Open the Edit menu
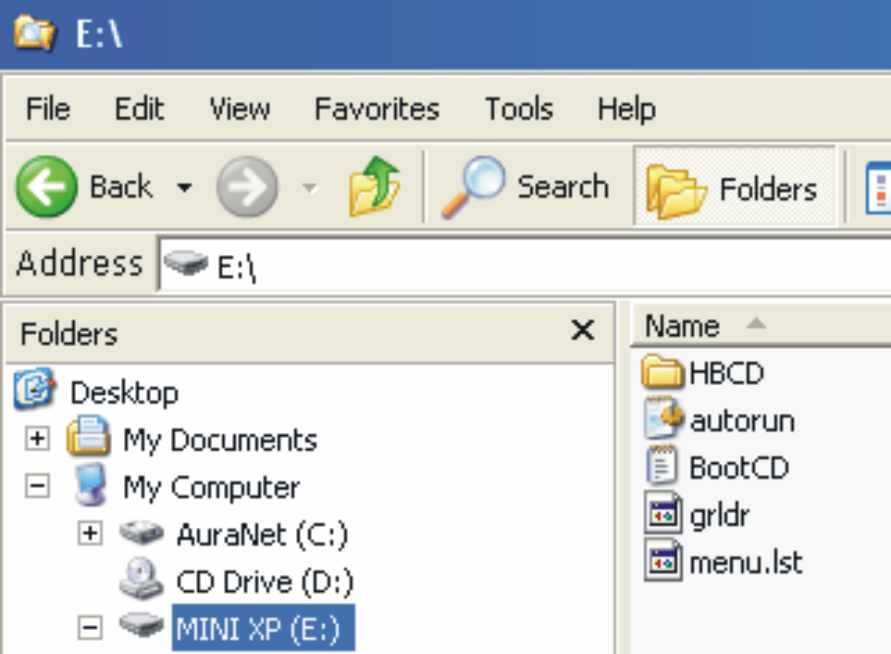 139,109
